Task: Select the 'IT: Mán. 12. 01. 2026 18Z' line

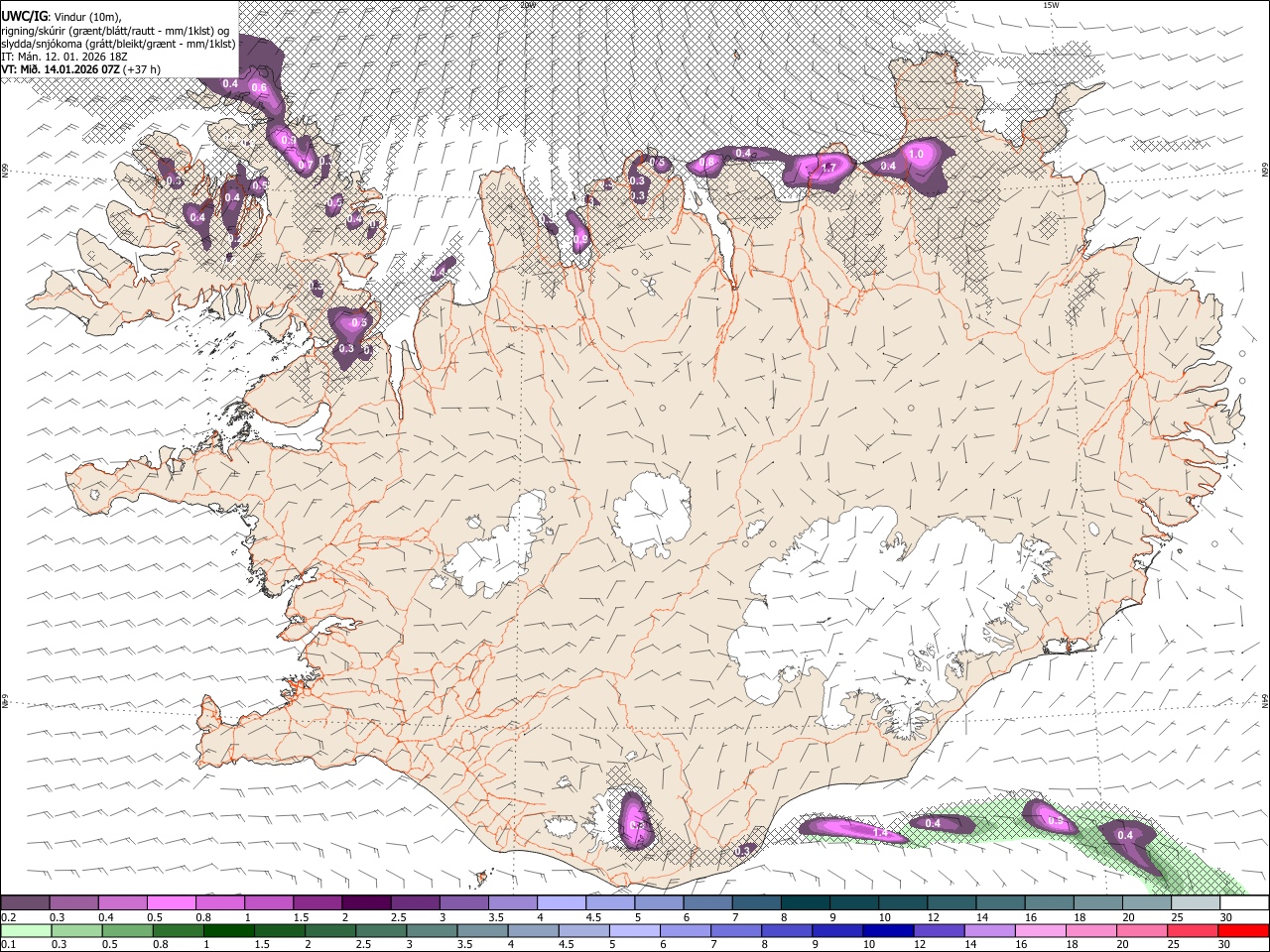Action: point(64,57)
